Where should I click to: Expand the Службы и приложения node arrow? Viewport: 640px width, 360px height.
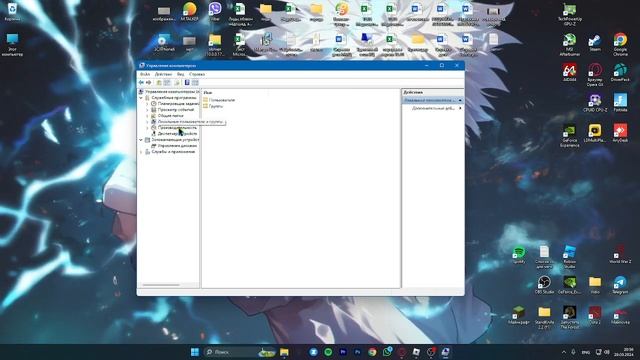pyautogui.click(x=141, y=152)
